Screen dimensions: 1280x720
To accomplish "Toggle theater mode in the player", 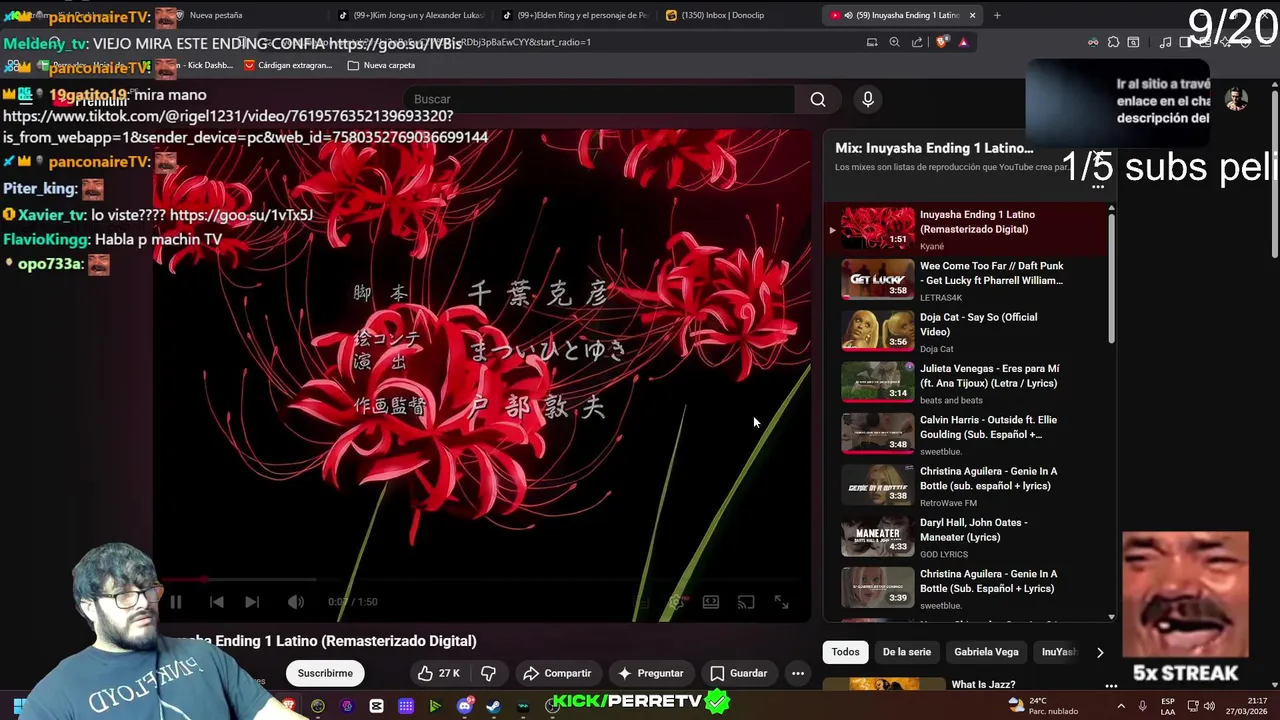I will tap(711, 602).
